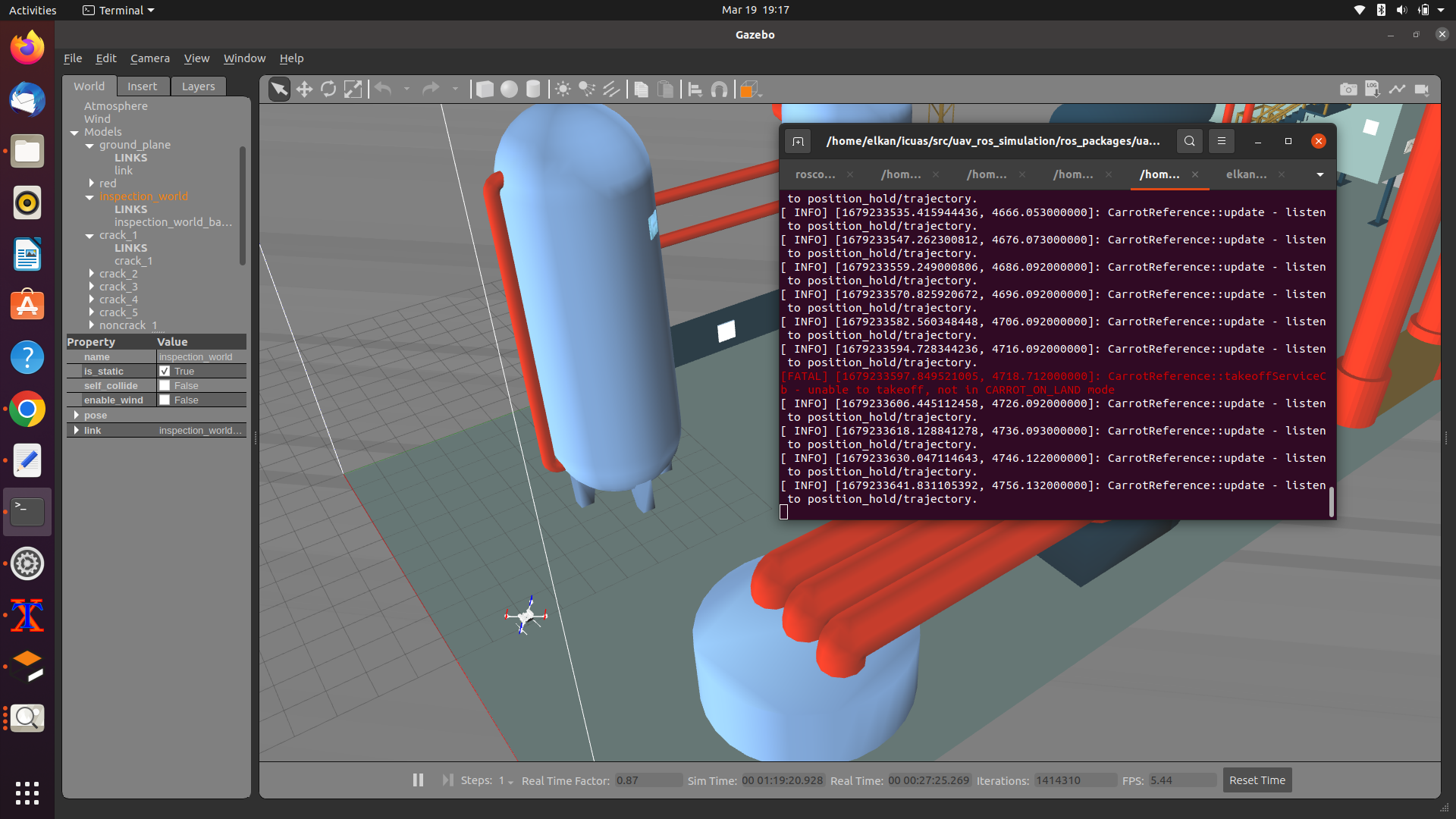Open the Plot window icon
This screenshot has height=819, width=1456.
(1398, 89)
